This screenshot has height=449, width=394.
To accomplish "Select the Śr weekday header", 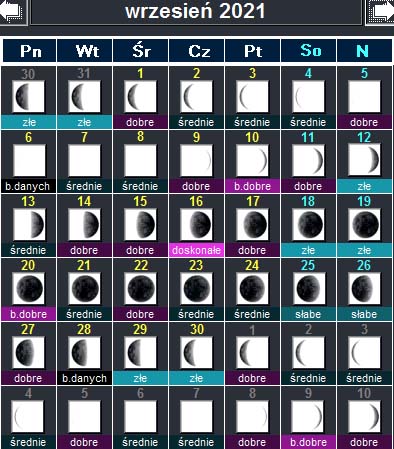I will click(141, 51).
